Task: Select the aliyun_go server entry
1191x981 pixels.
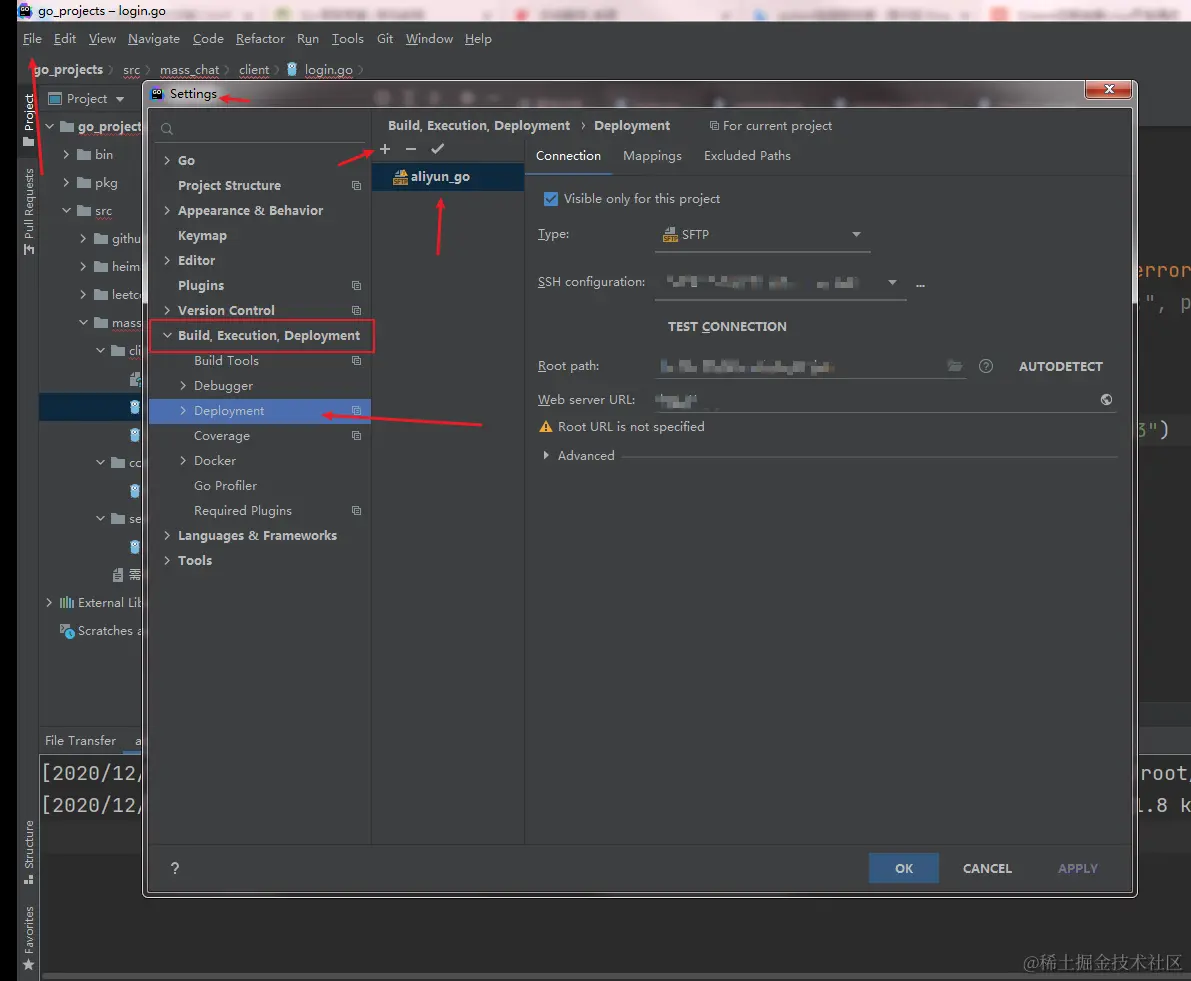Action: (x=447, y=177)
